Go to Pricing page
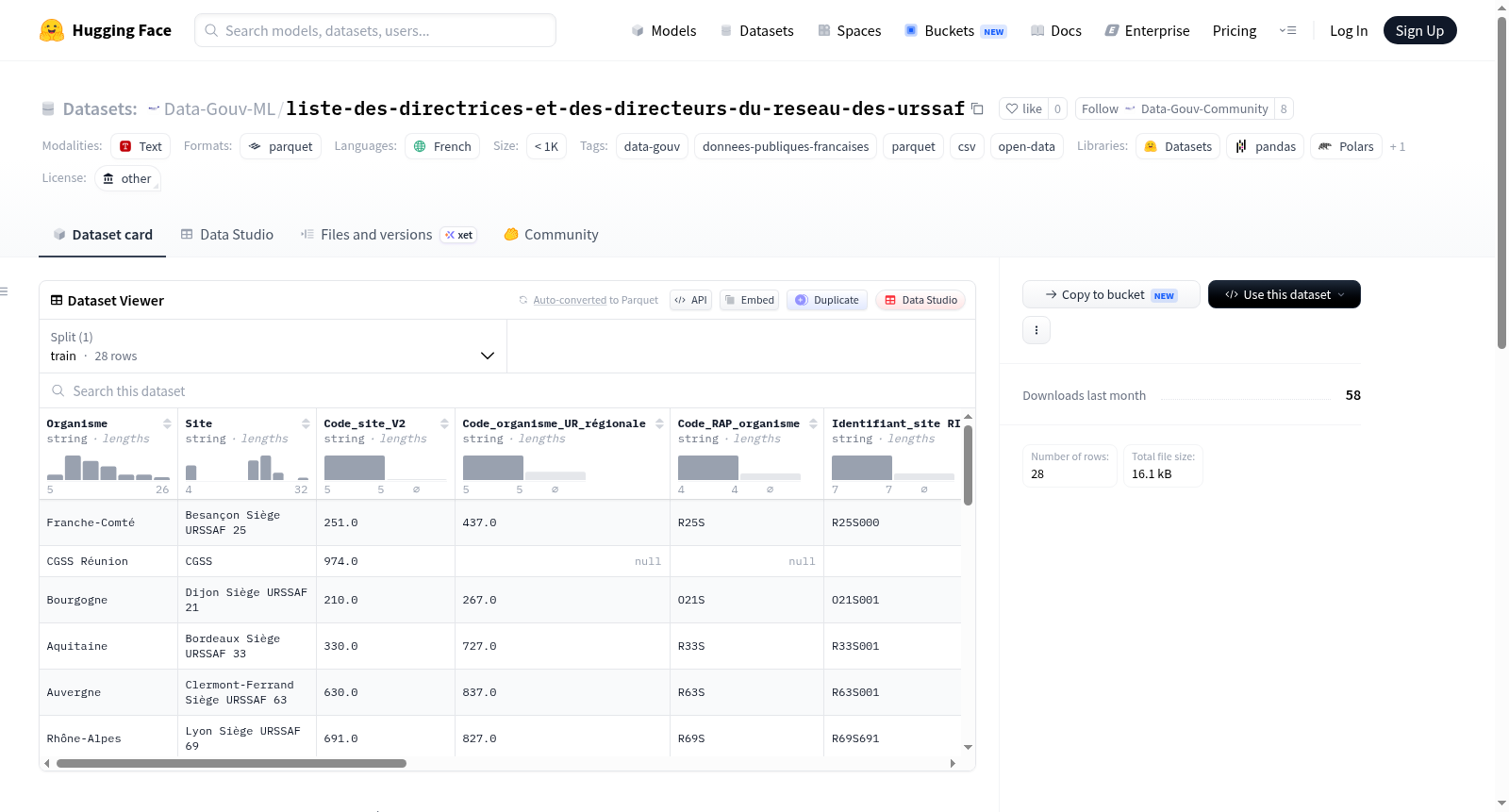Image resolution: width=1509 pixels, height=812 pixels. click(x=1235, y=31)
